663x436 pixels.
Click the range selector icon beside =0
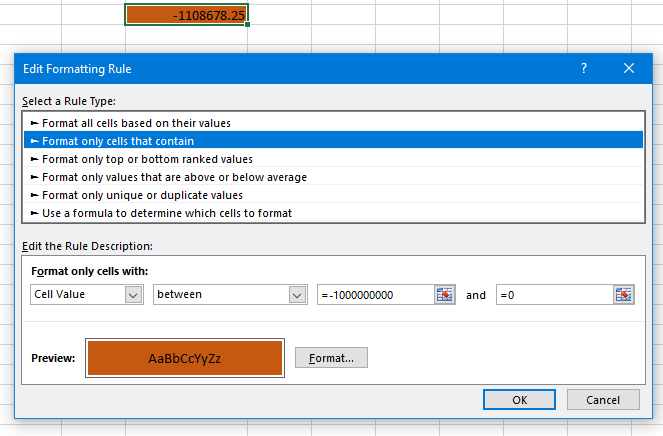[x=624, y=294]
